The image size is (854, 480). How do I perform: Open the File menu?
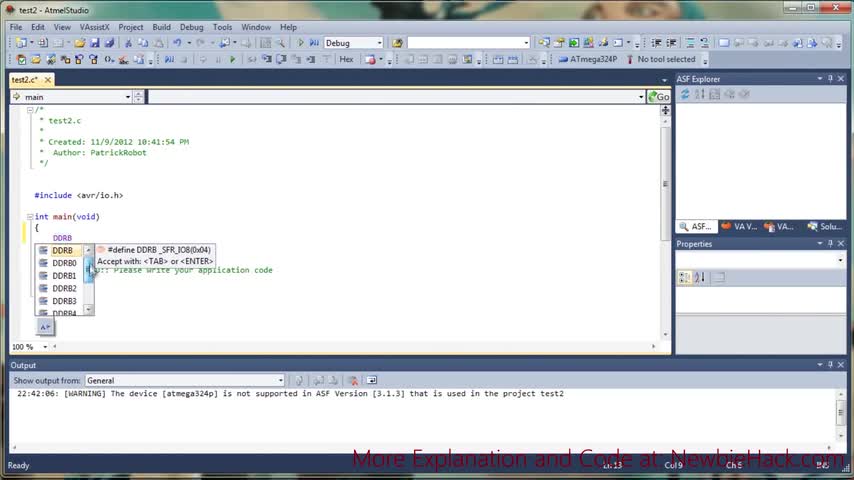click(x=16, y=27)
